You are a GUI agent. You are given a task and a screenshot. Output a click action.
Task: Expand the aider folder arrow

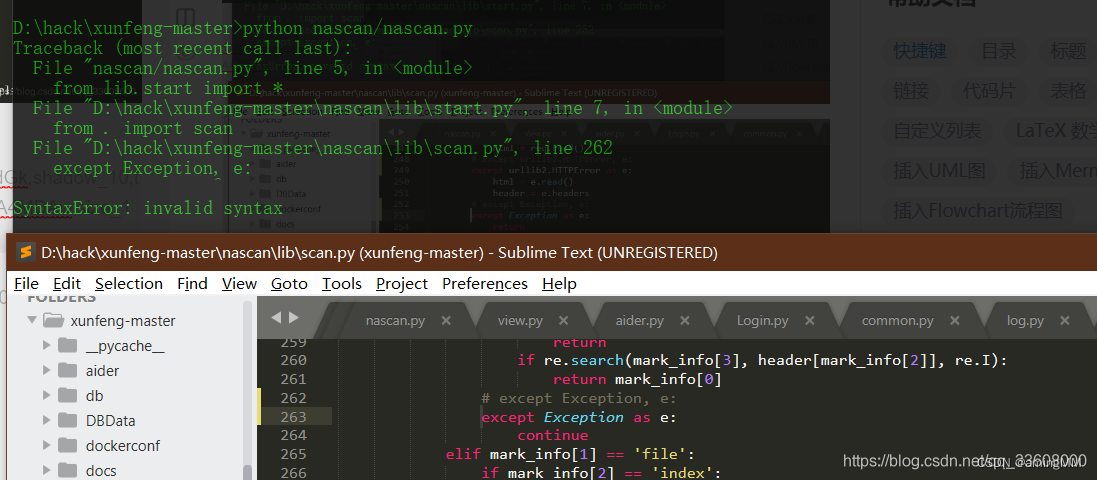[46, 371]
